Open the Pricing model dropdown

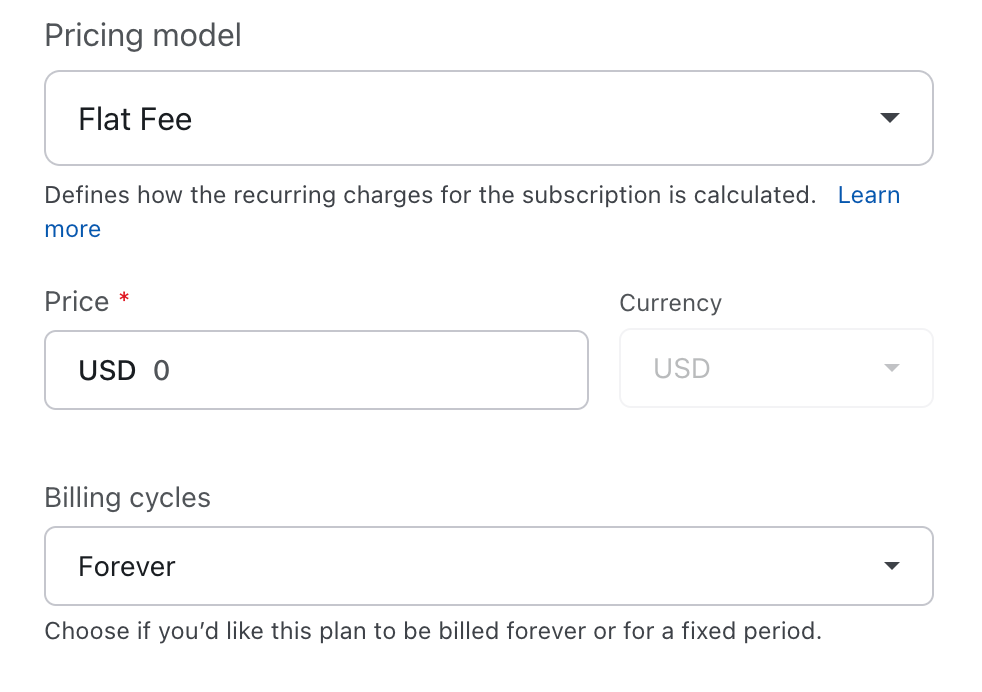(x=488, y=118)
